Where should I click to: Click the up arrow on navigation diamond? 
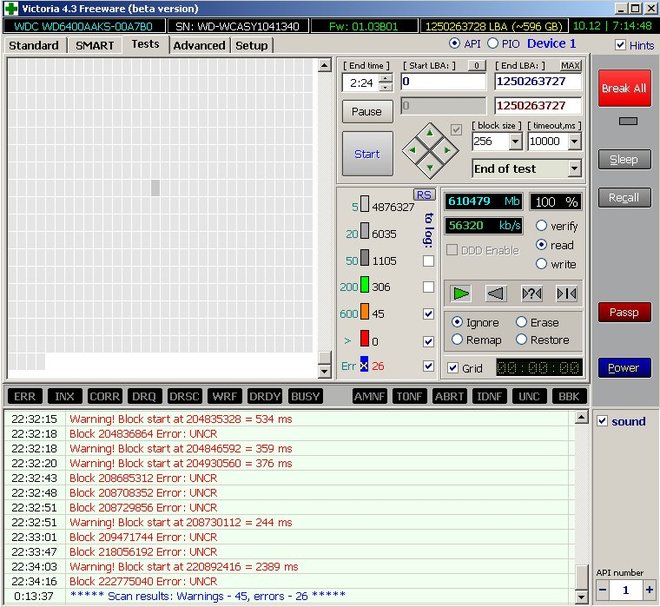(429, 134)
